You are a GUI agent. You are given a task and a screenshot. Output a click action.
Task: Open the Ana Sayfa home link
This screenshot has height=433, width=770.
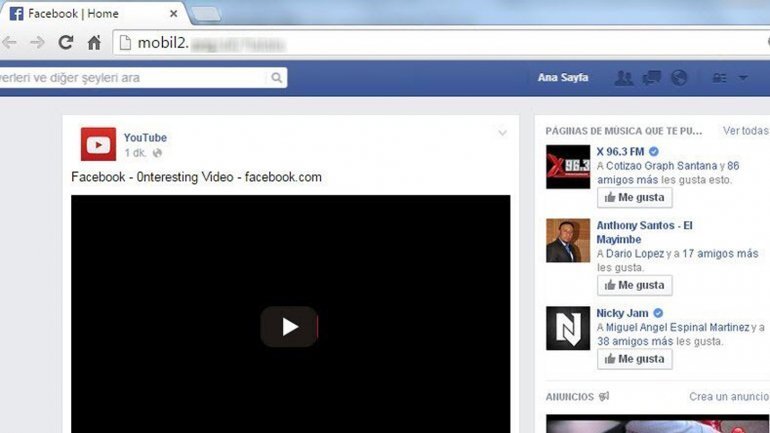coord(563,78)
